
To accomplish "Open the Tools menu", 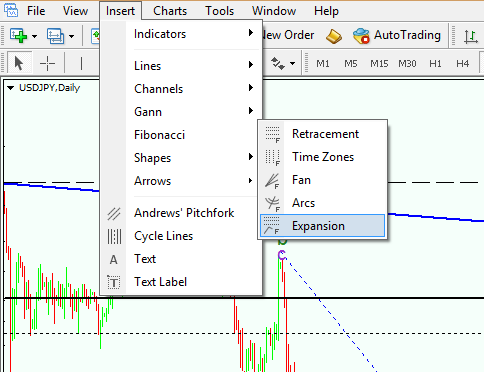I will pos(219,11).
